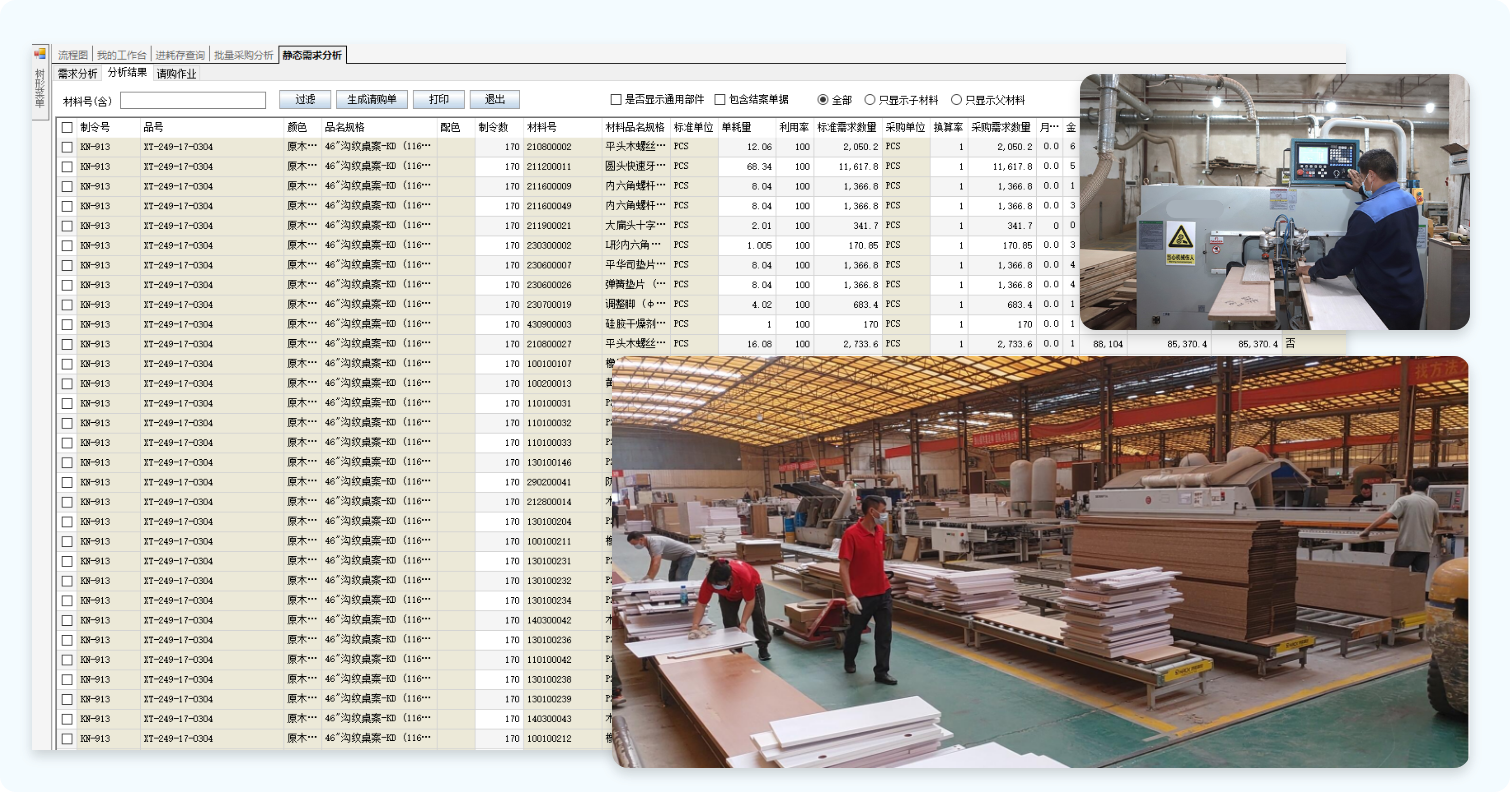
Task: Select the 全部 radio option
Action: click(x=823, y=100)
